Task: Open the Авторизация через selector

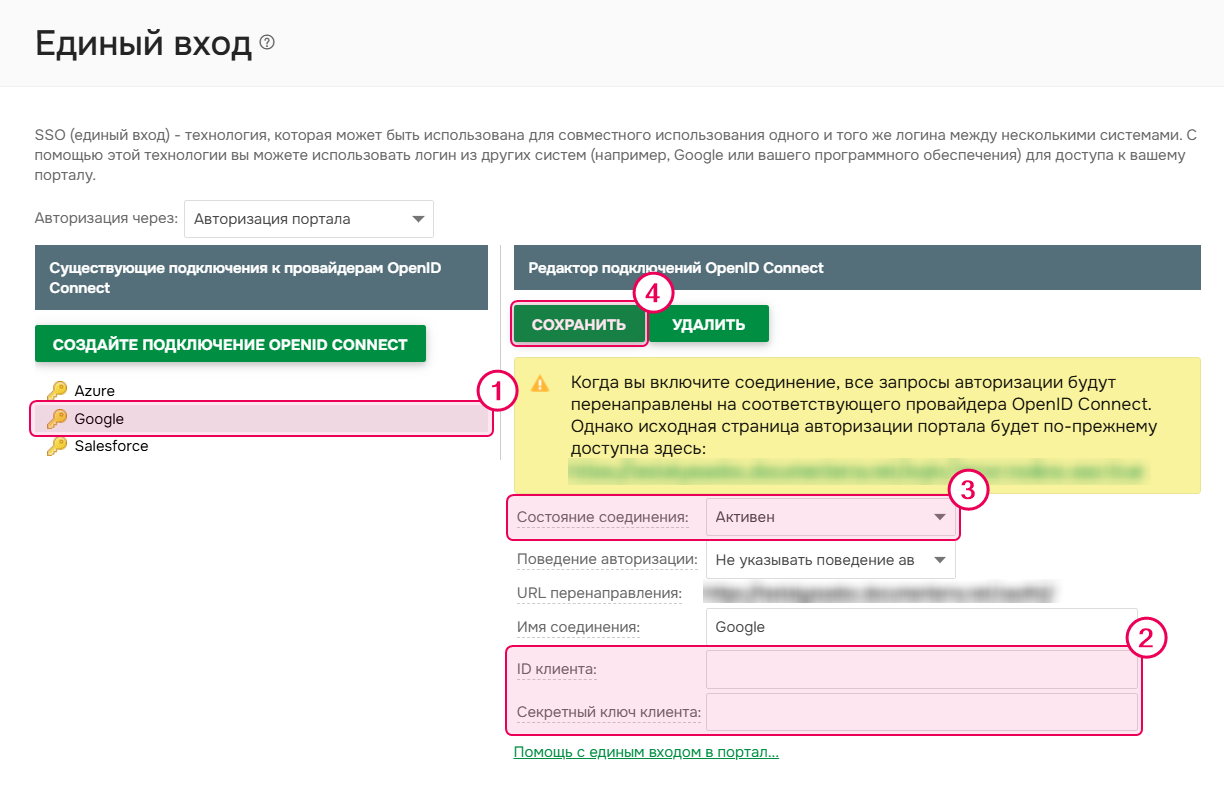Action: (308, 219)
